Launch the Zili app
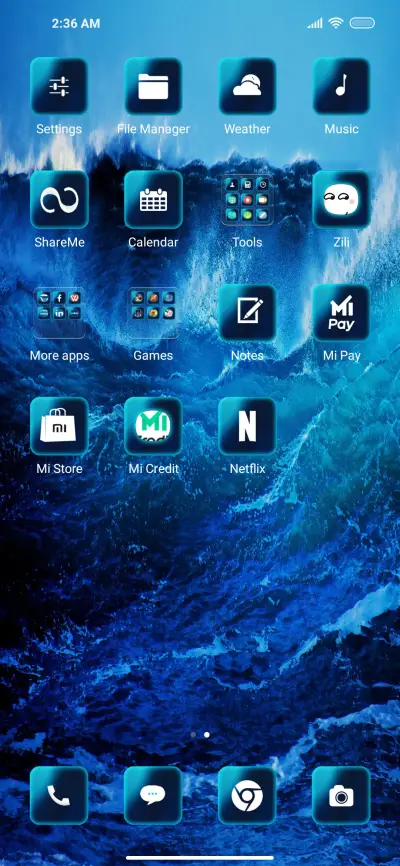Viewport: 400px width, 866px height. click(x=341, y=199)
